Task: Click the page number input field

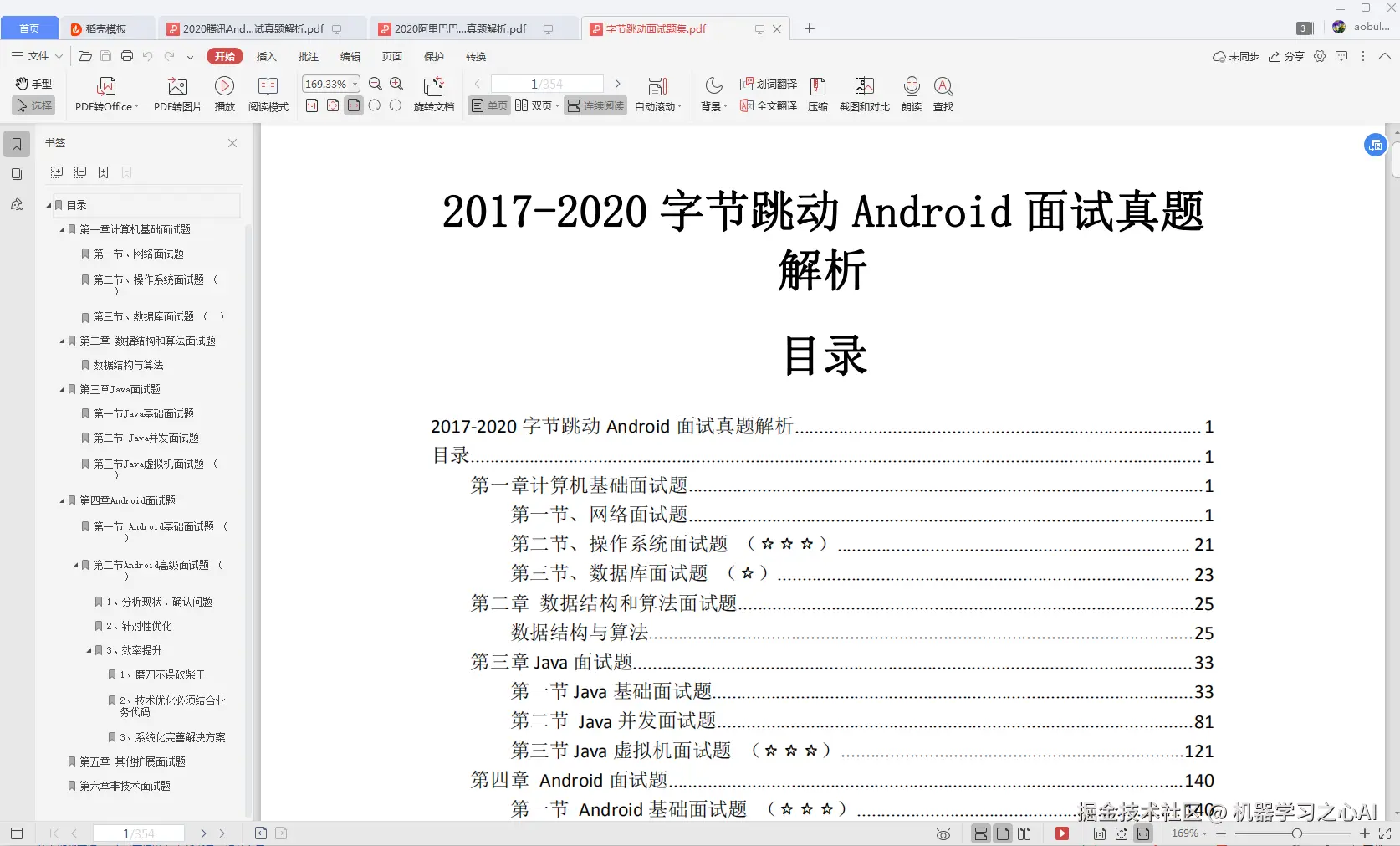Action: [x=548, y=84]
